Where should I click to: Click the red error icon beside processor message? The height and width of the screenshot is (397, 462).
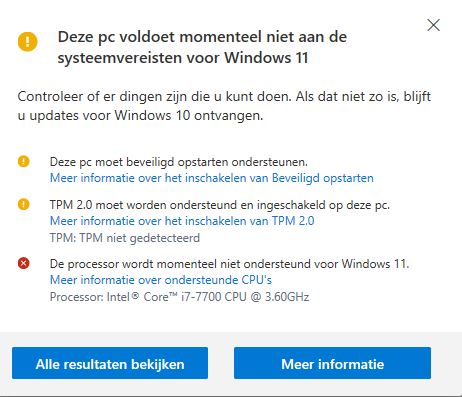tap(24, 263)
